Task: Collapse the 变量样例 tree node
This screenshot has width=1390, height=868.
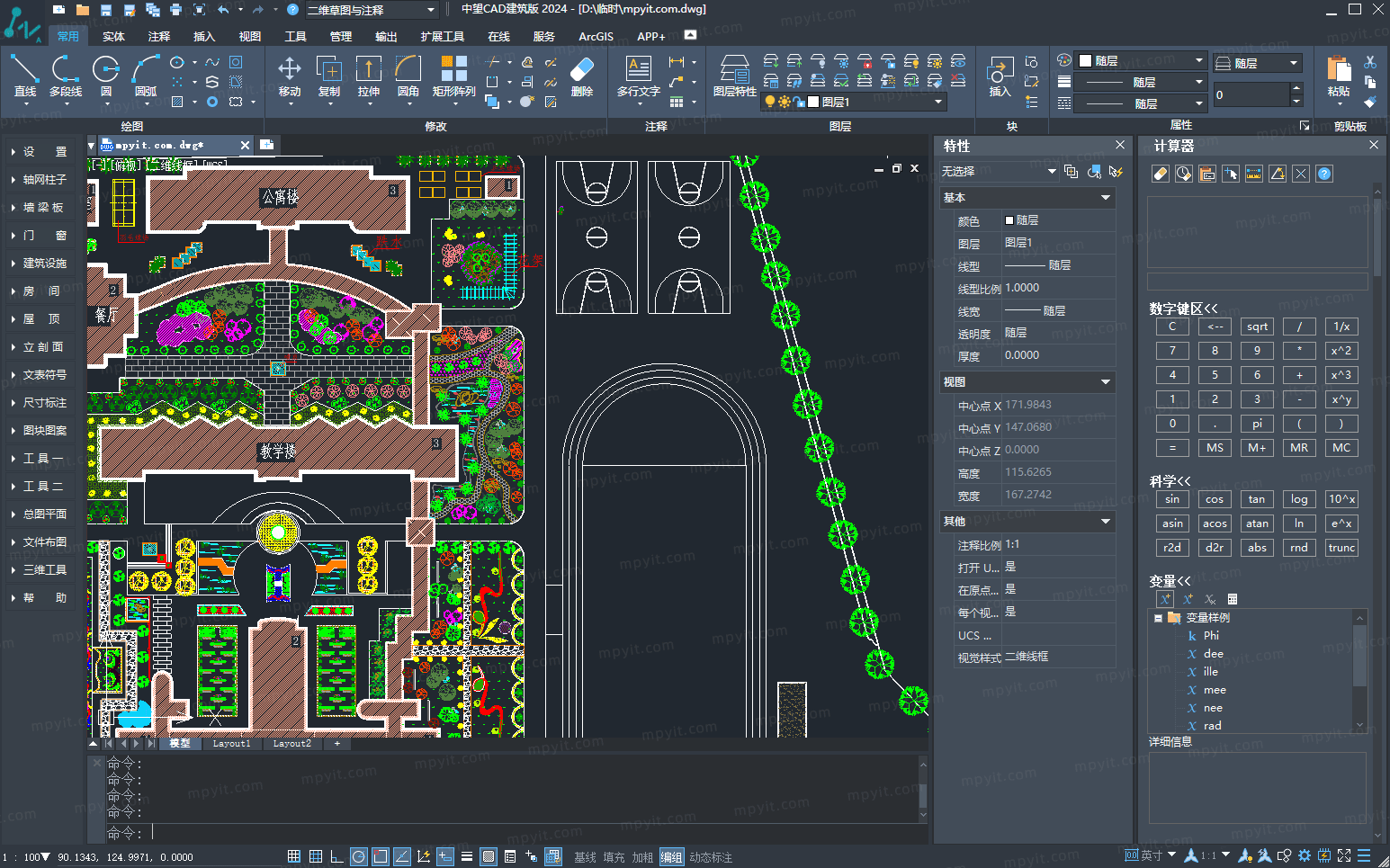Action: coord(1158,618)
